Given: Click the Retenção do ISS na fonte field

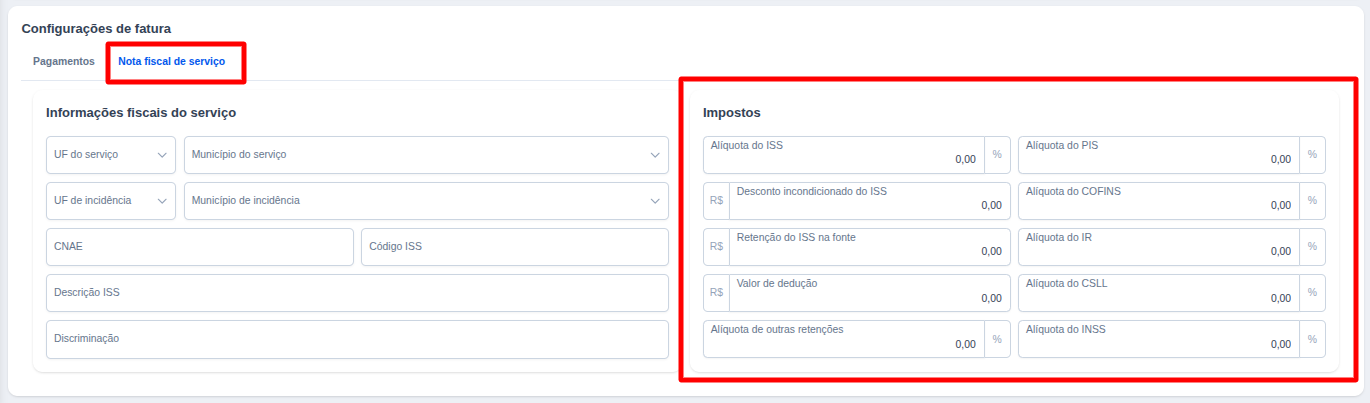Looking at the screenshot, I should [868, 247].
